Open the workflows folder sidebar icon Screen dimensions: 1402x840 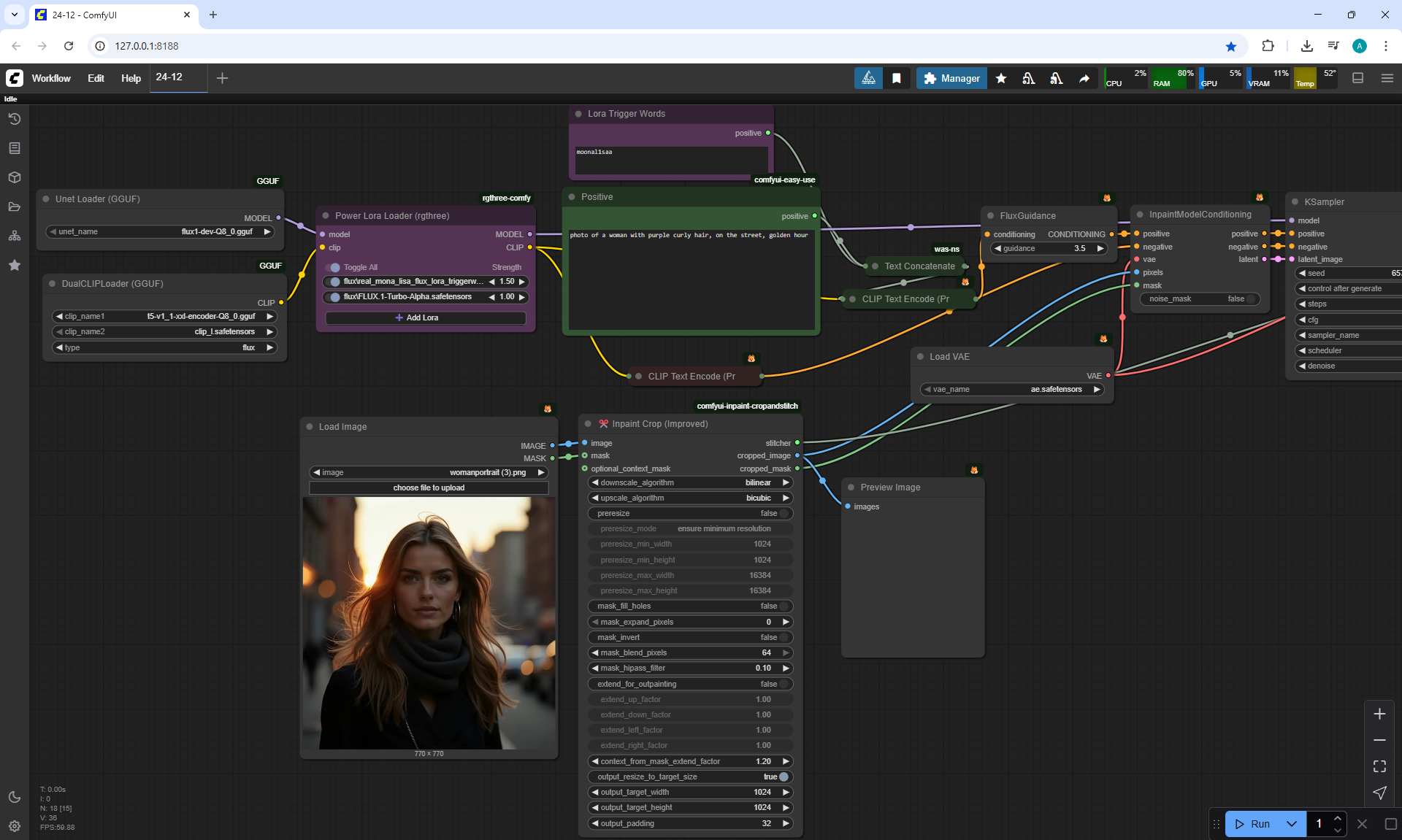15,207
